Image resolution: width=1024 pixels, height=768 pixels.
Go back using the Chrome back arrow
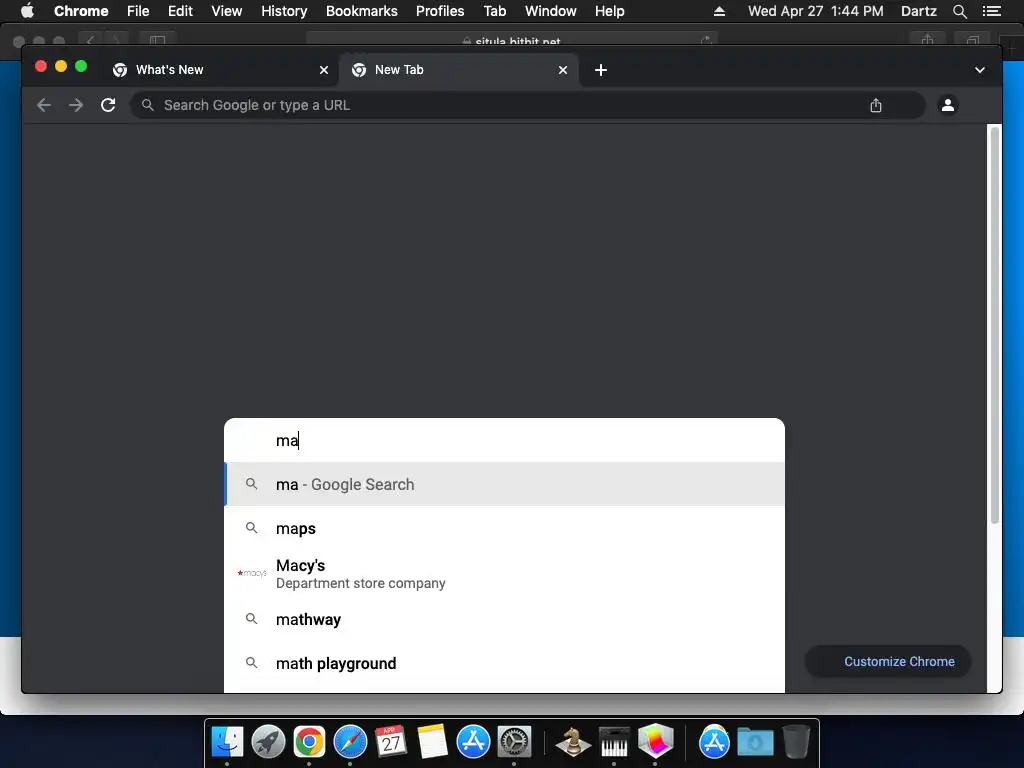pyautogui.click(x=44, y=105)
